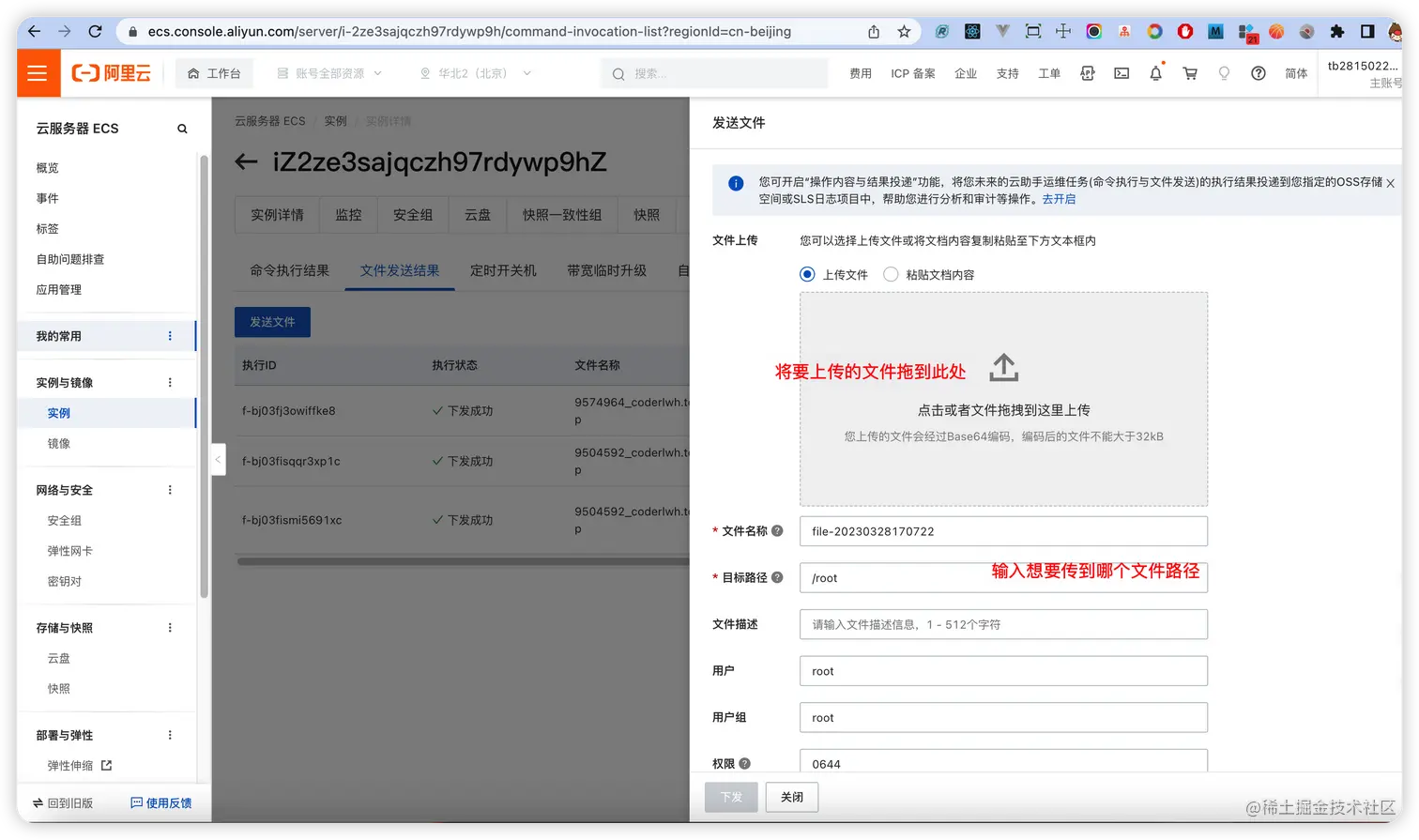Open the 安全组 tab

click(413, 215)
